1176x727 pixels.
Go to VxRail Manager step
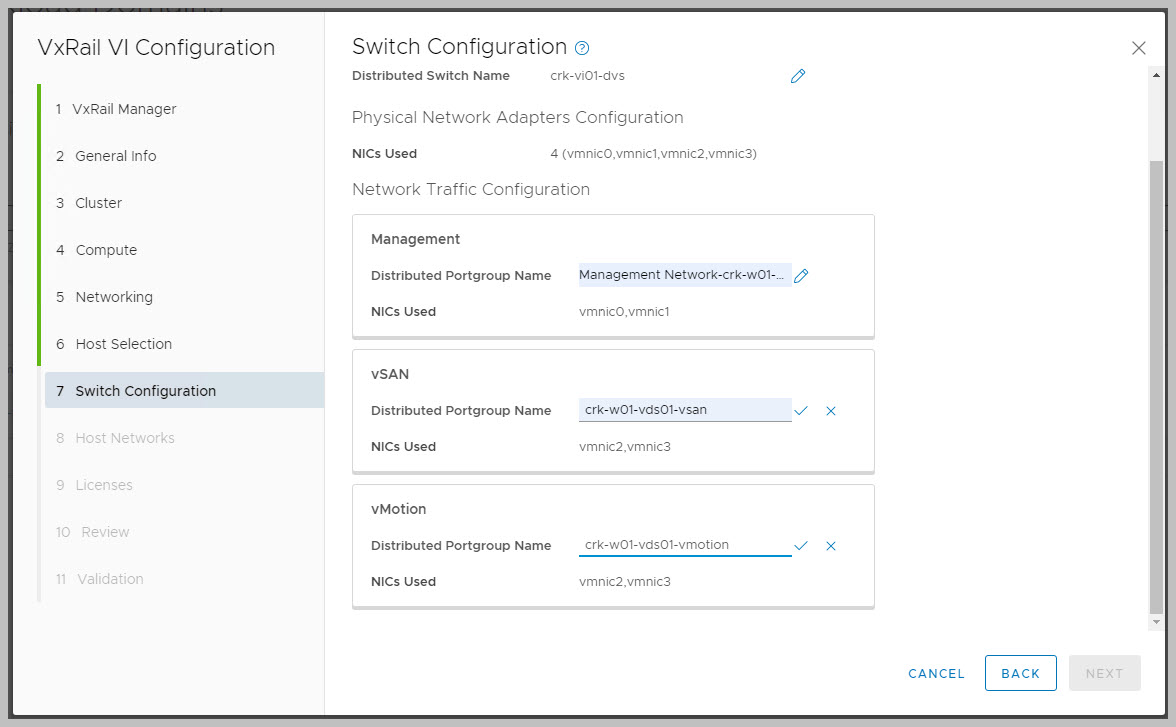coord(124,109)
